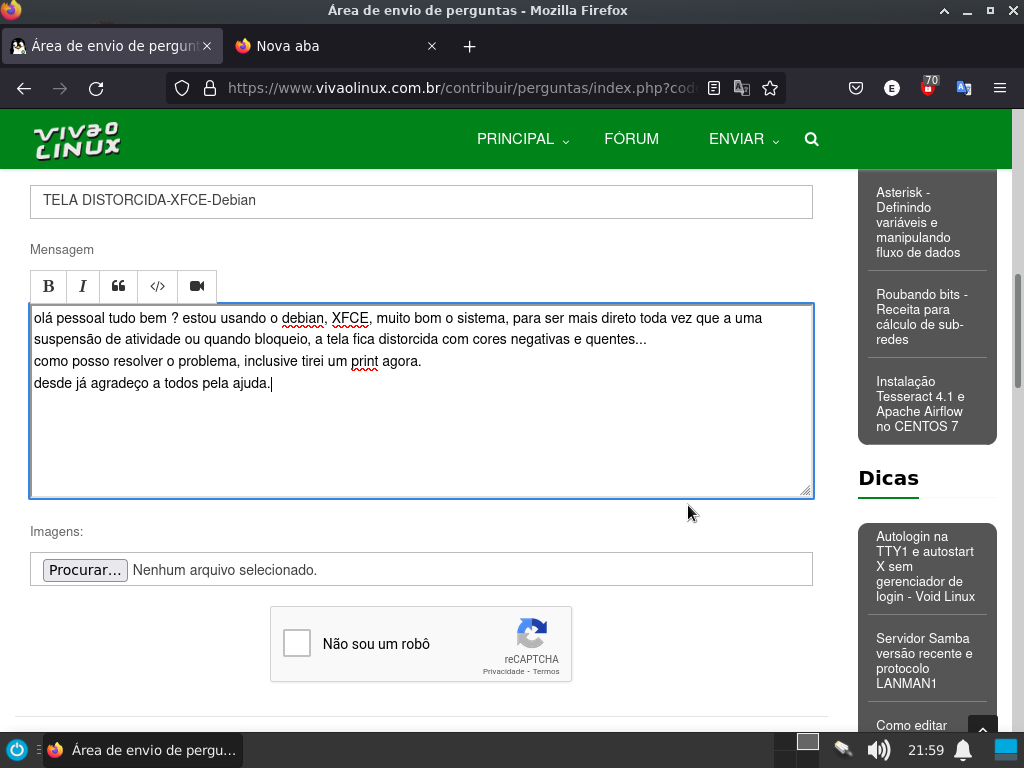
Task: Go back to previous page
Action: click(24, 88)
